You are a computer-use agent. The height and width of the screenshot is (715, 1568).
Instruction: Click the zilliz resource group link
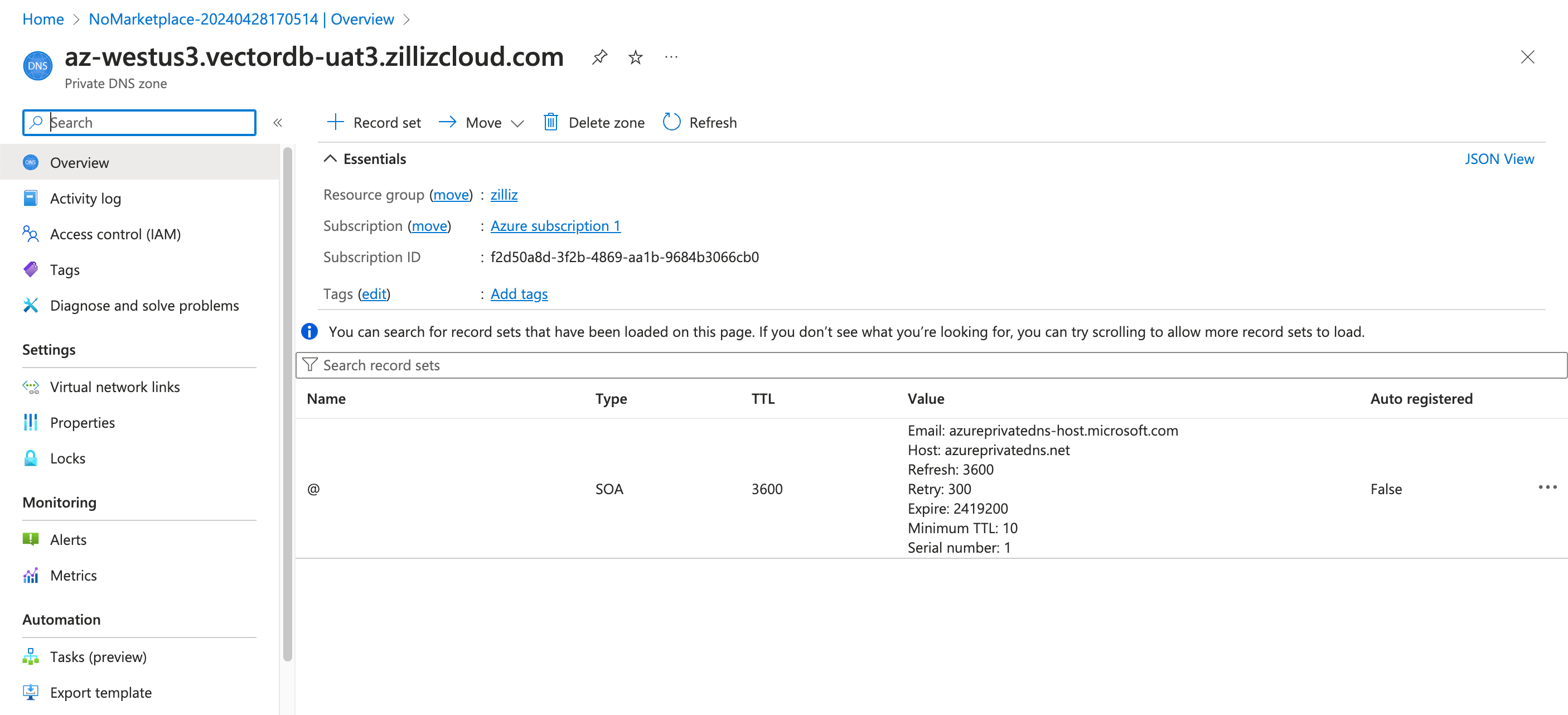coord(504,194)
